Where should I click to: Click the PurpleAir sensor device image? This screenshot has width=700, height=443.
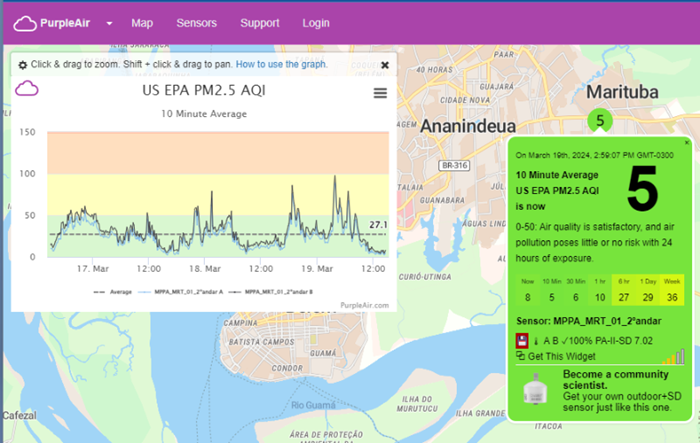click(535, 389)
